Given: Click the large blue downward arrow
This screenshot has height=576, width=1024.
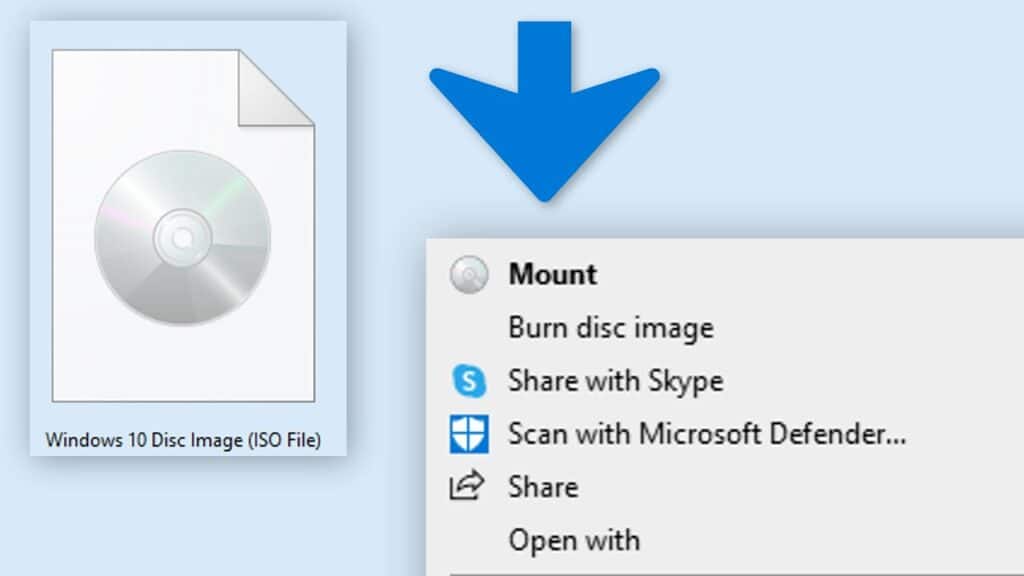Looking at the screenshot, I should pos(545,110).
